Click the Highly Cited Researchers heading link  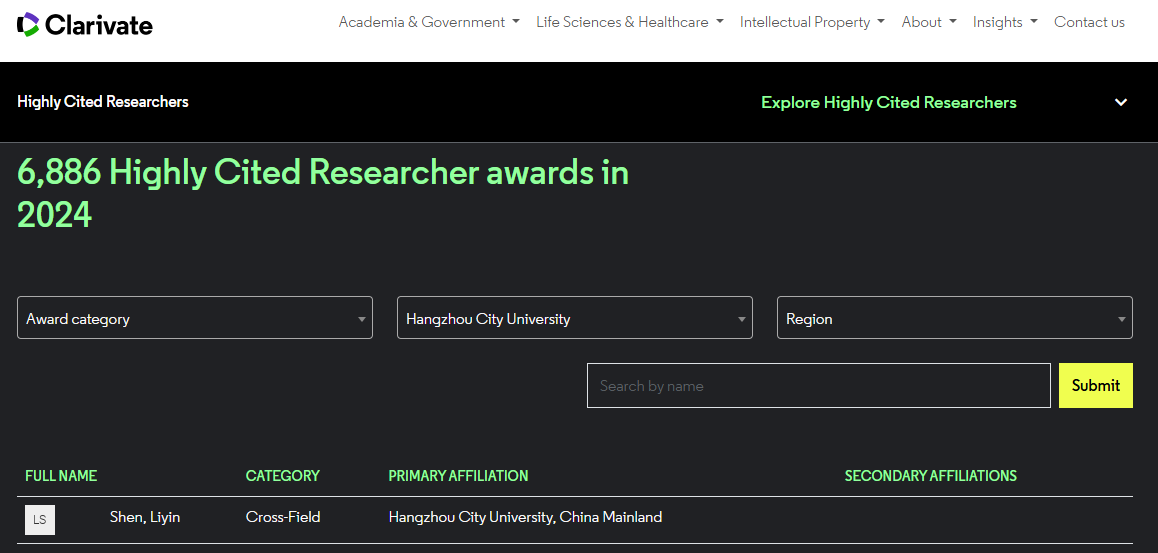point(103,102)
